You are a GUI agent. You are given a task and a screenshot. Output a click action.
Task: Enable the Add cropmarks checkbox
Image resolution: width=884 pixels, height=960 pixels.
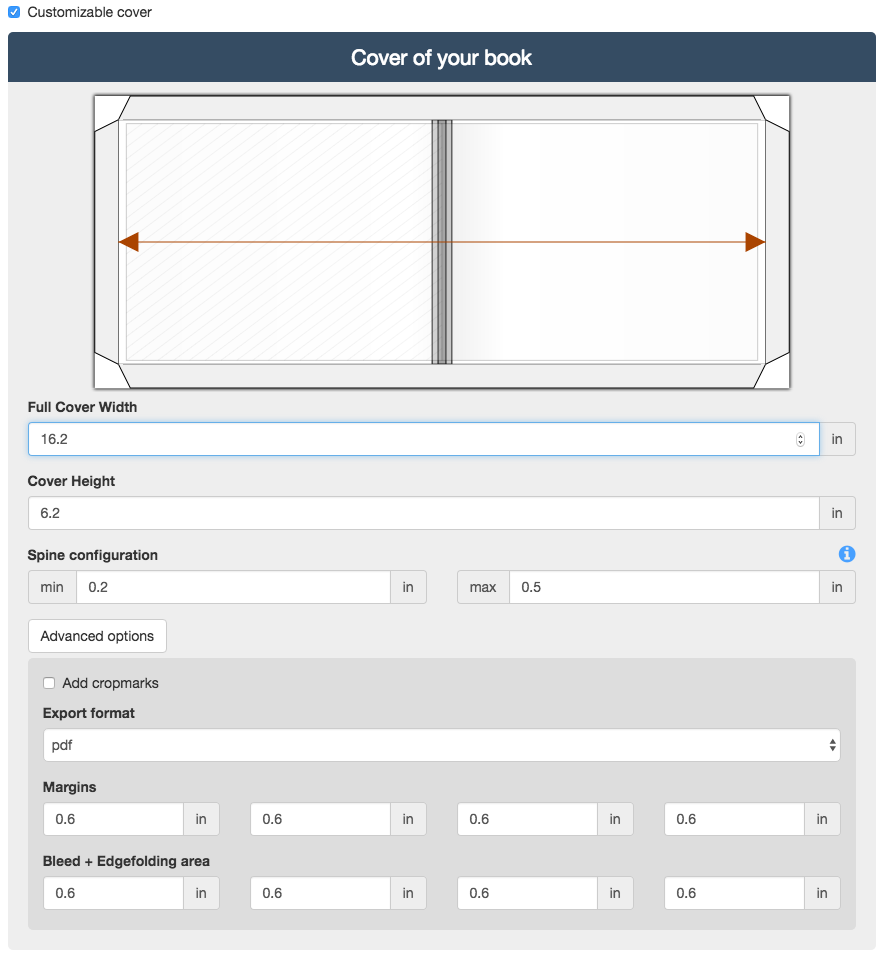(49, 683)
